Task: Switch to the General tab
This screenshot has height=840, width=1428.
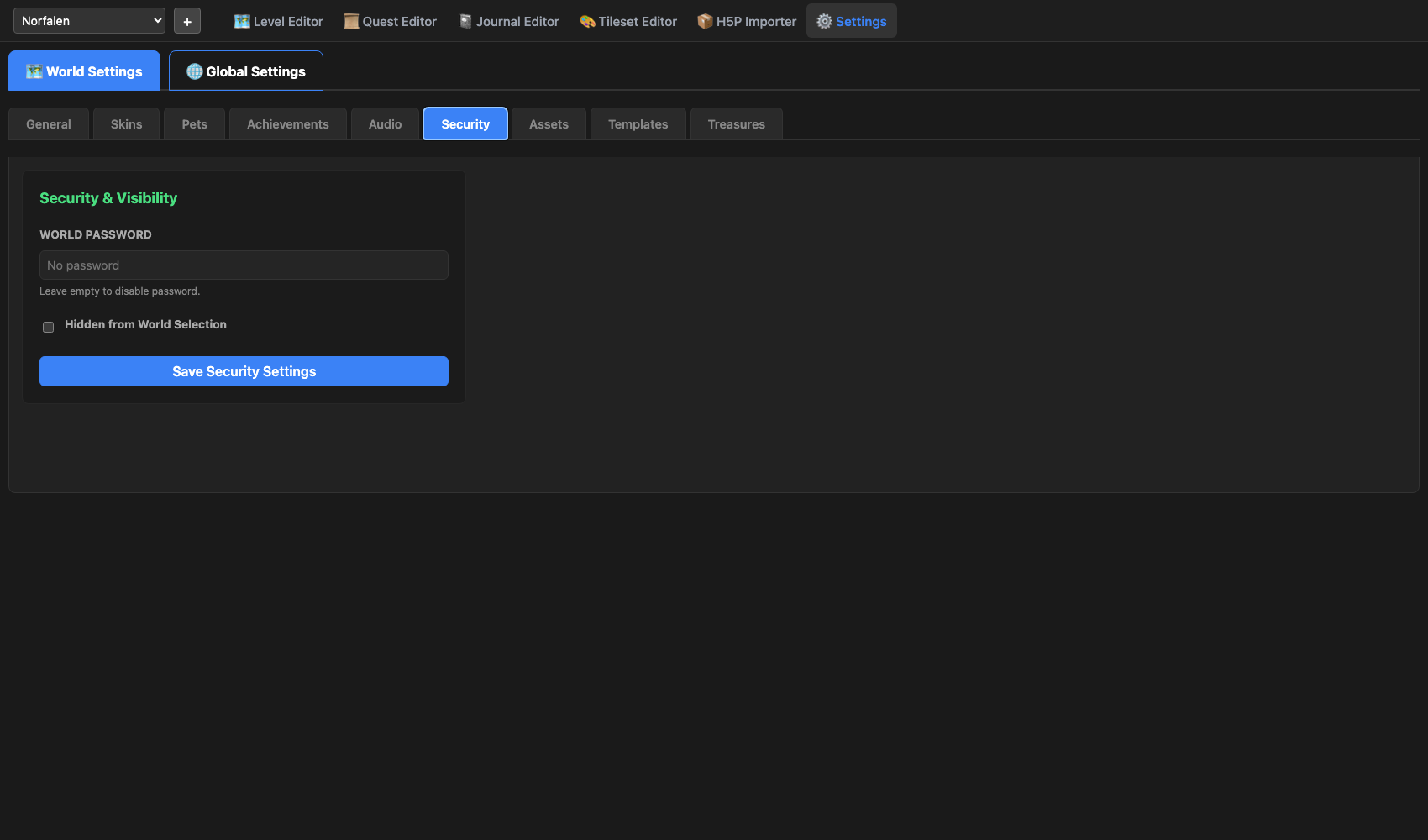Action: [x=49, y=124]
